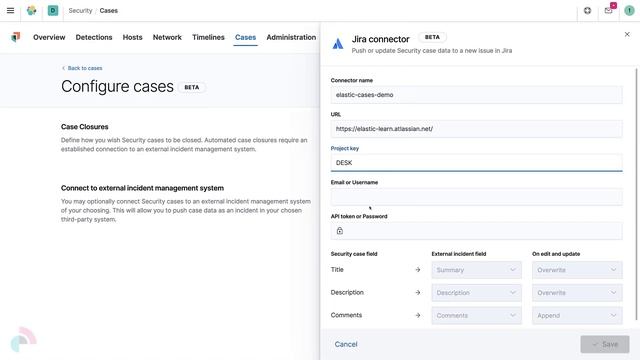Select the Cases tab
This screenshot has width=640, height=360.
pos(245,37)
